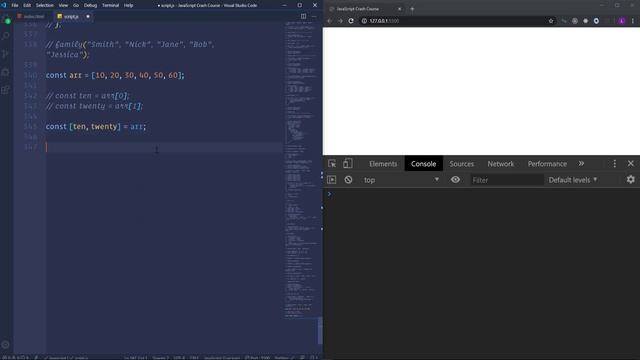Image resolution: width=640 pixels, height=360 pixels.
Task: Open the Terminal menu in VS Code
Action: click(110, 5)
